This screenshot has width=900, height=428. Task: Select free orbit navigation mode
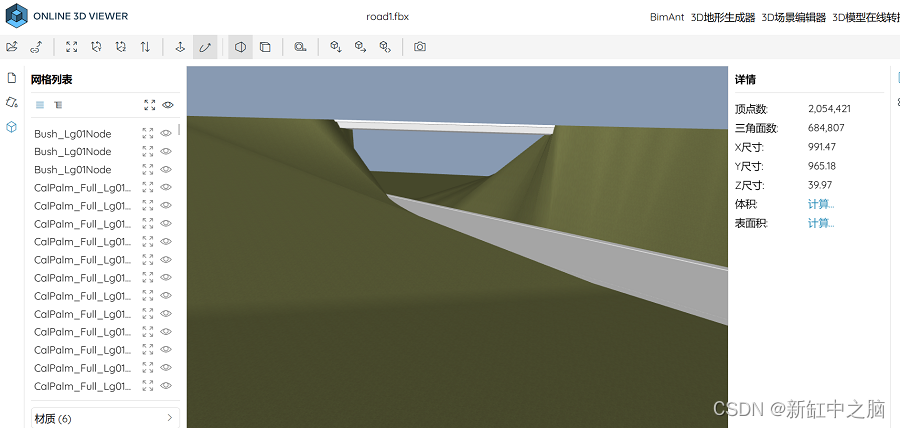[x=205, y=47]
